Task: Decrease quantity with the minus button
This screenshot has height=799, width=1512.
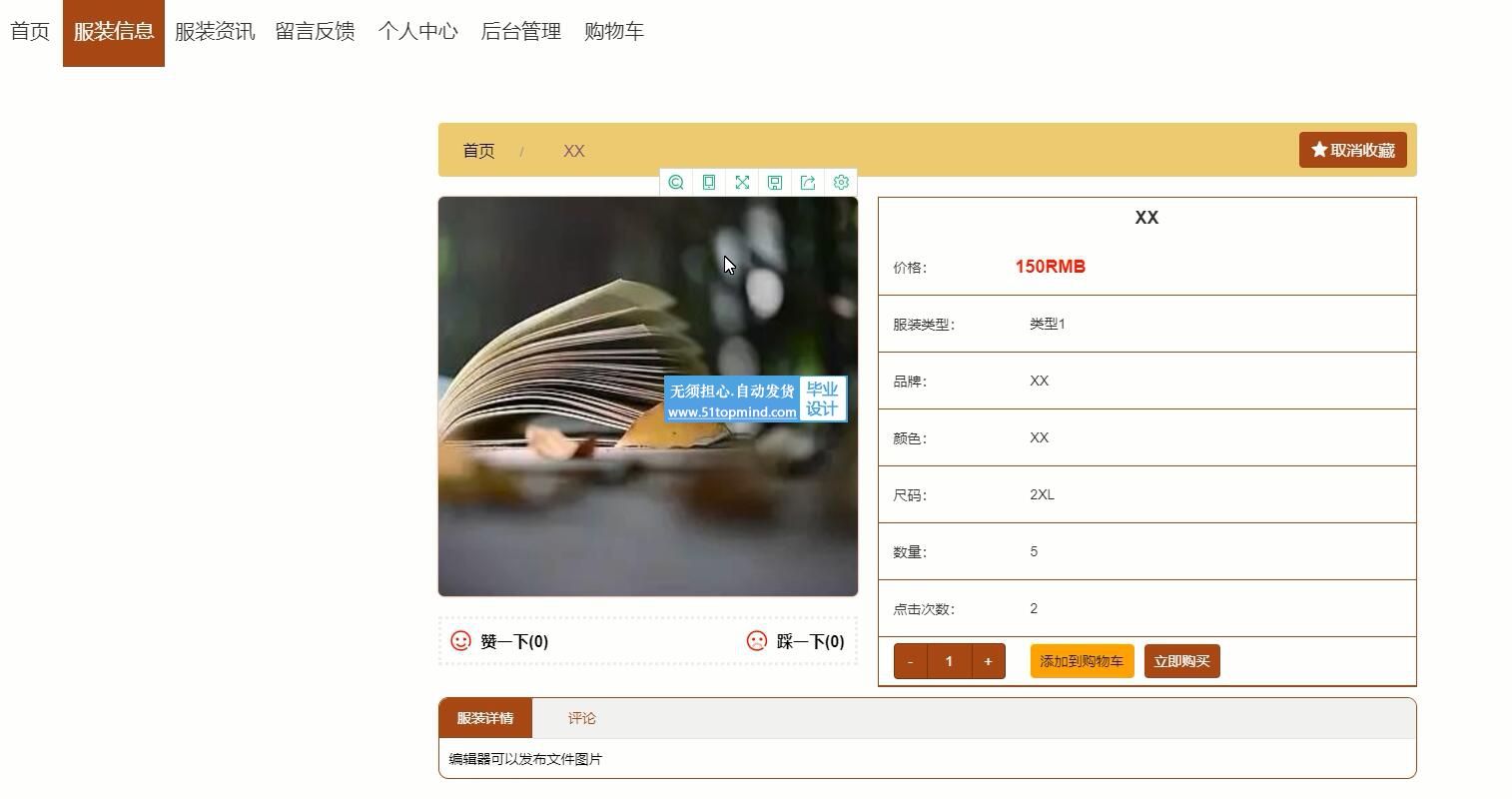Action: pos(910,661)
